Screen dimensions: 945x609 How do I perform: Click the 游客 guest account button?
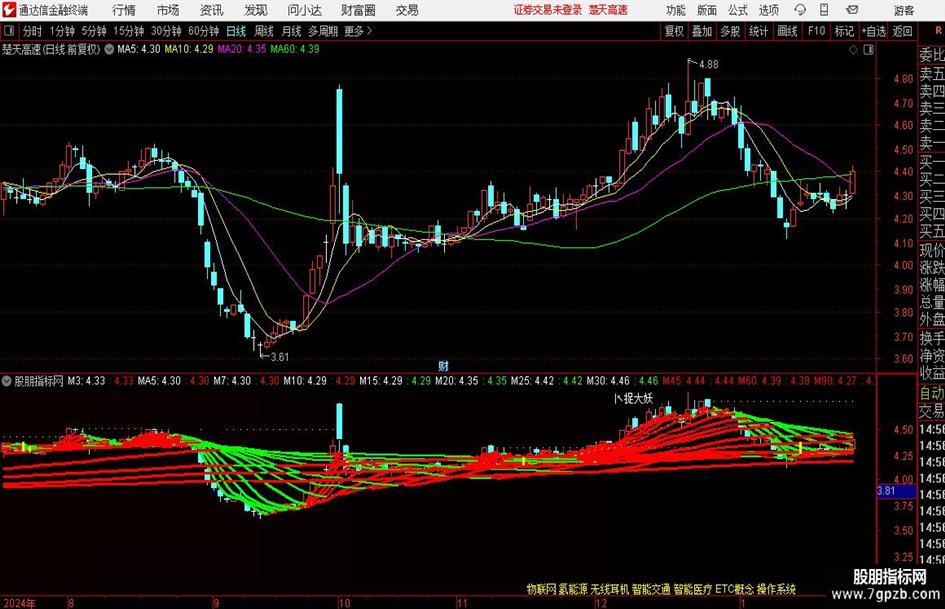(x=904, y=10)
